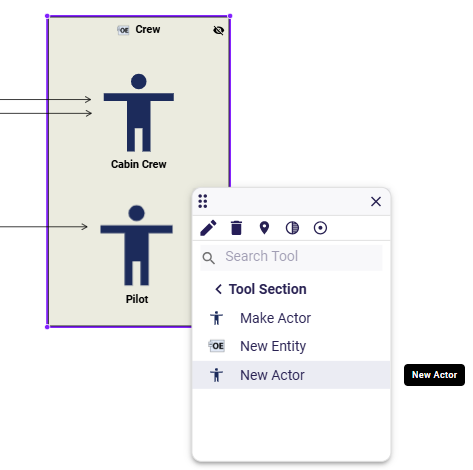Click the location pin icon
The height and width of the screenshot is (470, 473).
[264, 228]
